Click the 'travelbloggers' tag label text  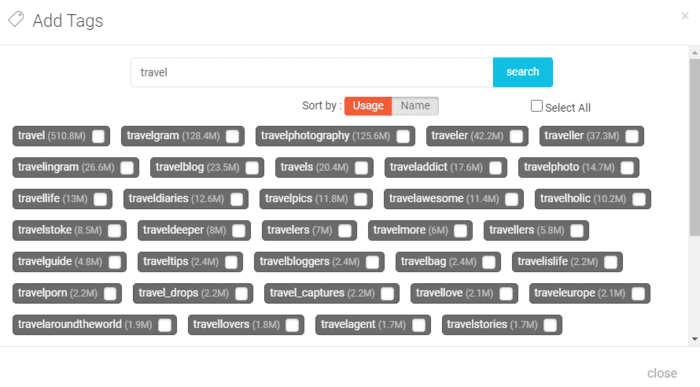(x=294, y=262)
